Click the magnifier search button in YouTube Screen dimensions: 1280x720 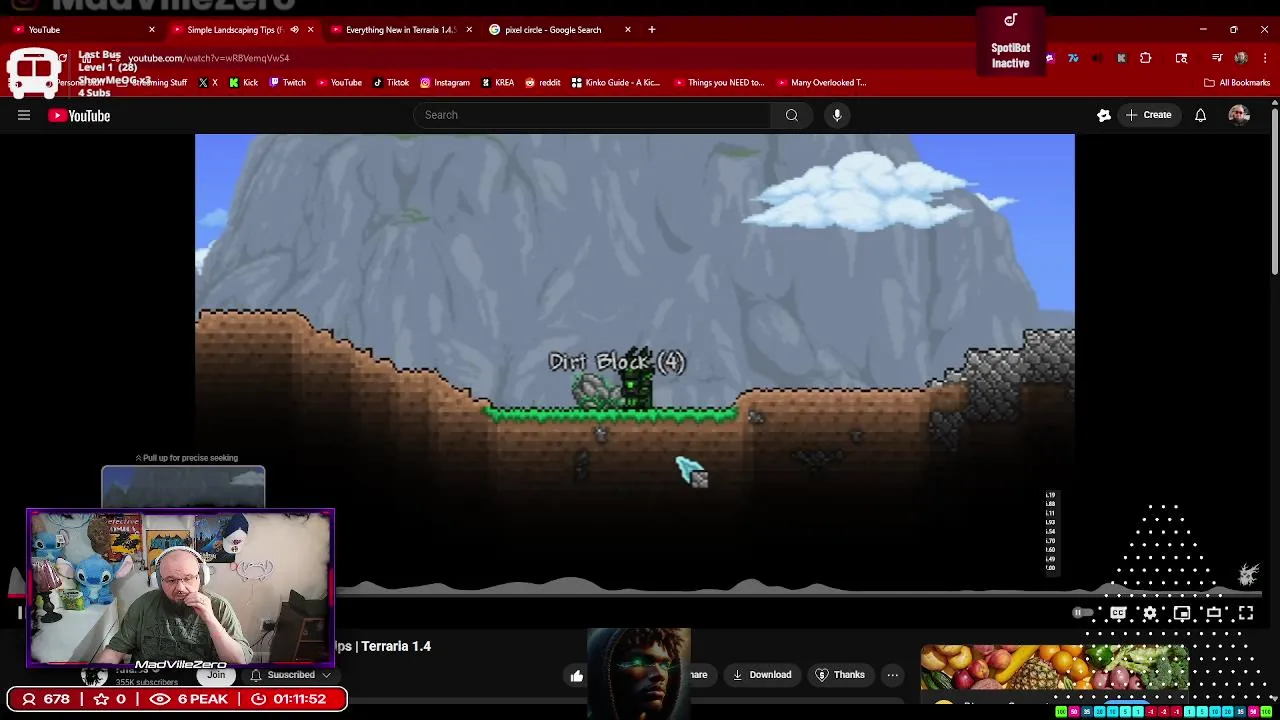click(792, 115)
